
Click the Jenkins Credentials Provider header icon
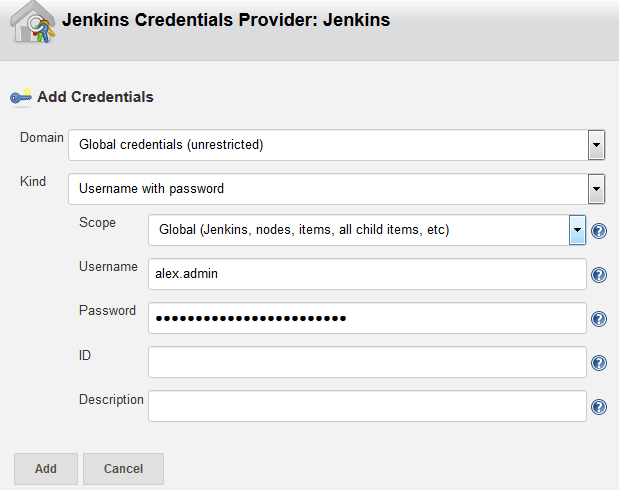click(x=32, y=23)
